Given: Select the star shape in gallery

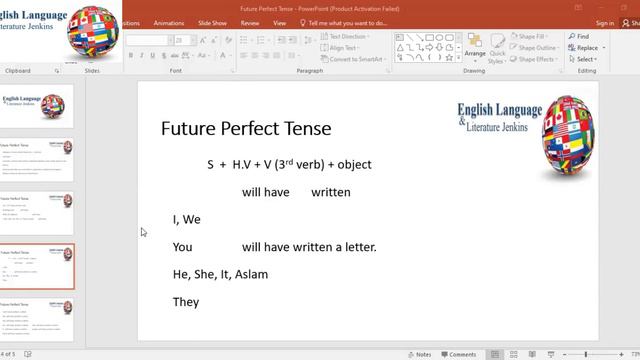Looking at the screenshot, I should coord(449,58).
